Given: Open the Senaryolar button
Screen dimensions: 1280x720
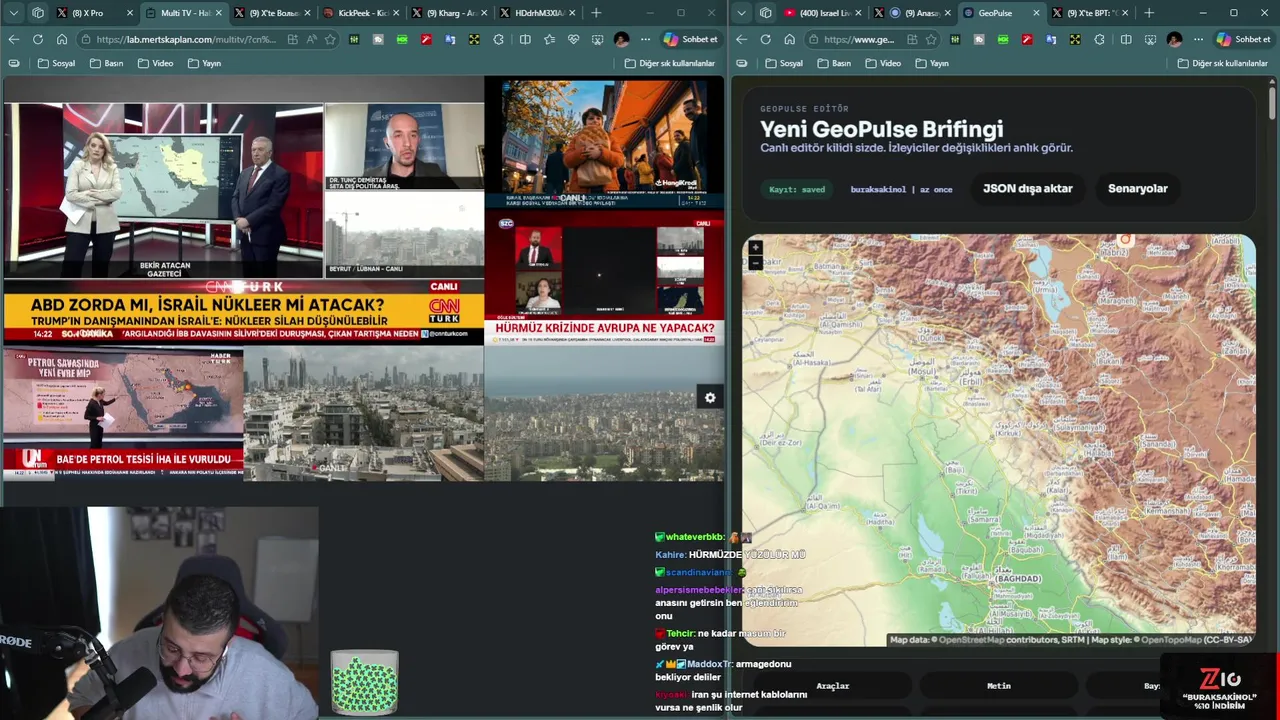Looking at the screenshot, I should pos(1137,188).
